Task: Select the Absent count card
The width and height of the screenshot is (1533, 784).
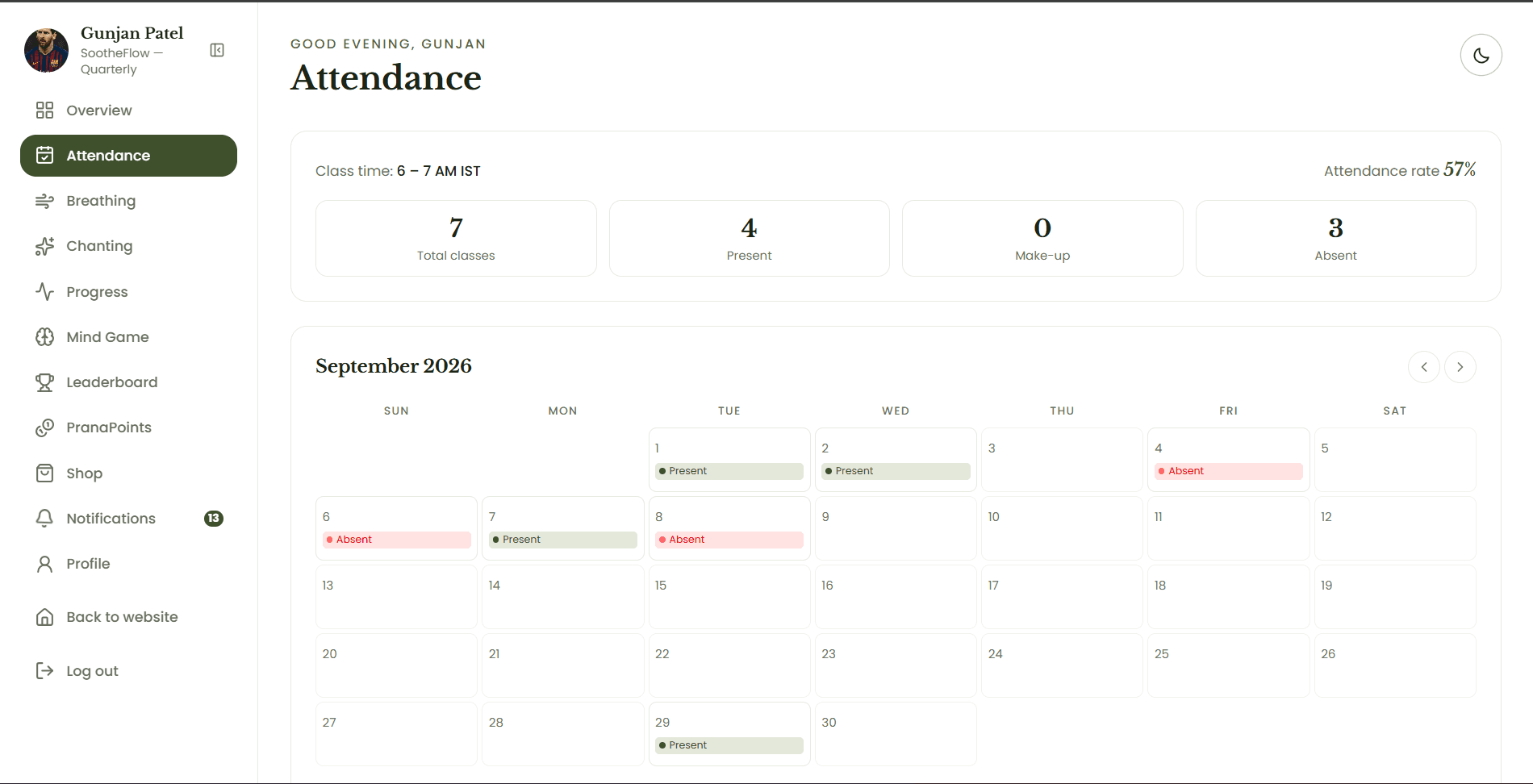Action: [x=1335, y=238]
